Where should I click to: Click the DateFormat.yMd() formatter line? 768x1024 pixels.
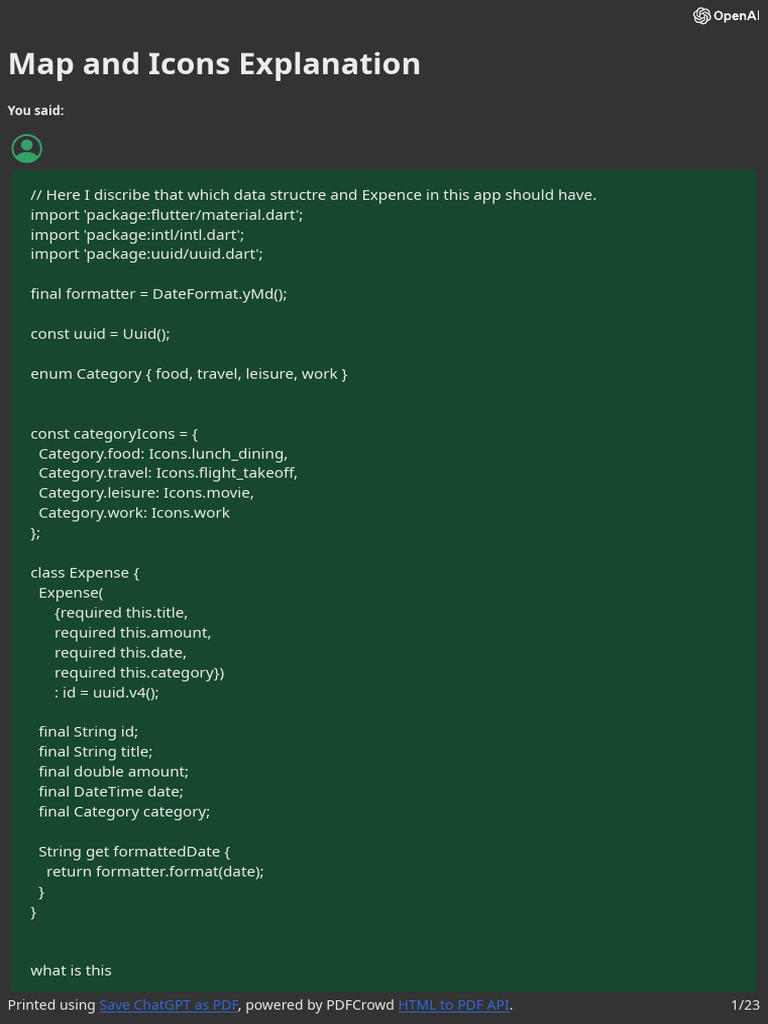(x=159, y=294)
